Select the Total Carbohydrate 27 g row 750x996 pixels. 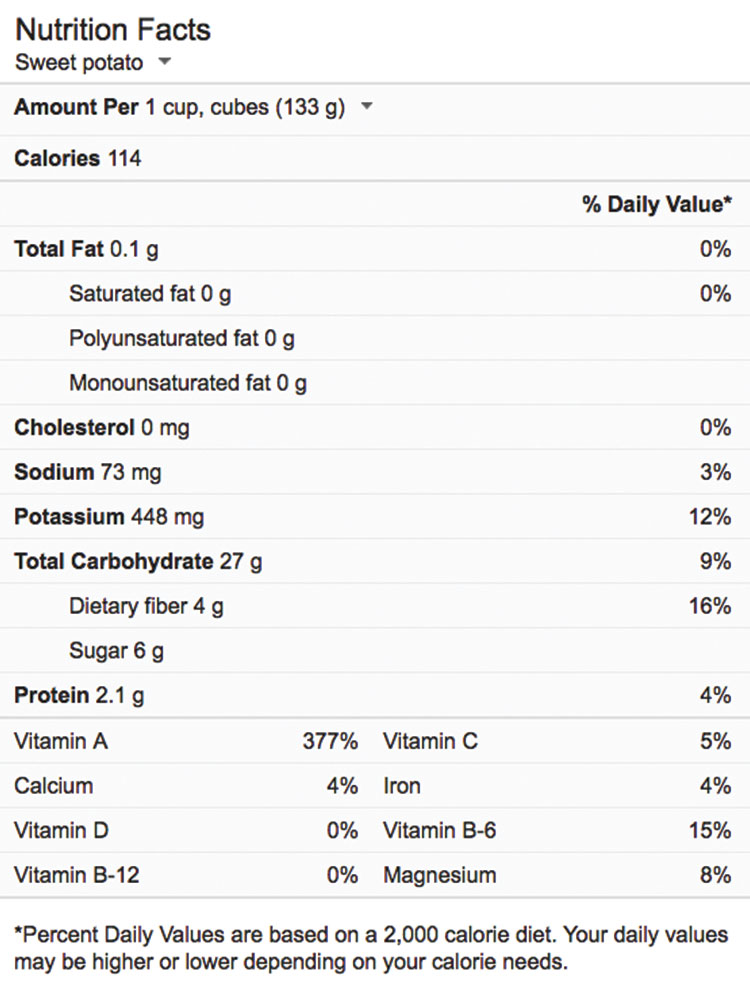click(x=138, y=562)
